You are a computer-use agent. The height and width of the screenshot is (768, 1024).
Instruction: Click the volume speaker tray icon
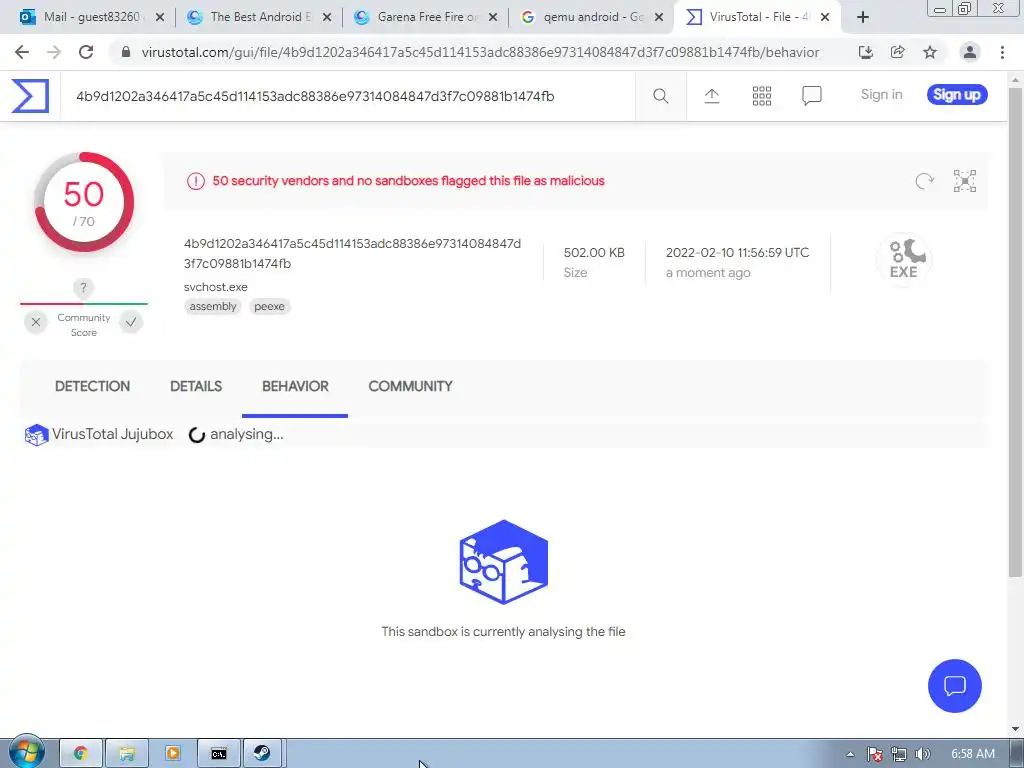coord(922,754)
